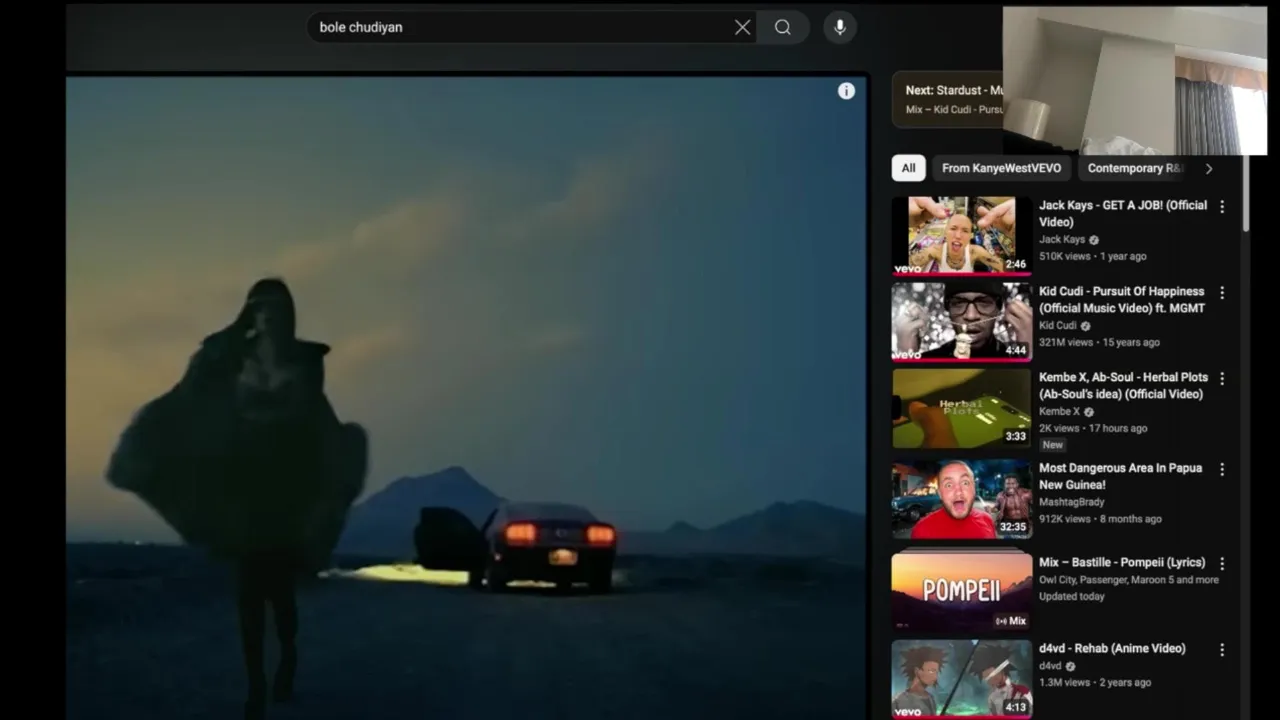Viewport: 1280px width, 720px height.
Task: Open Kembe X Herbal Plots thumbnail
Action: [961, 408]
